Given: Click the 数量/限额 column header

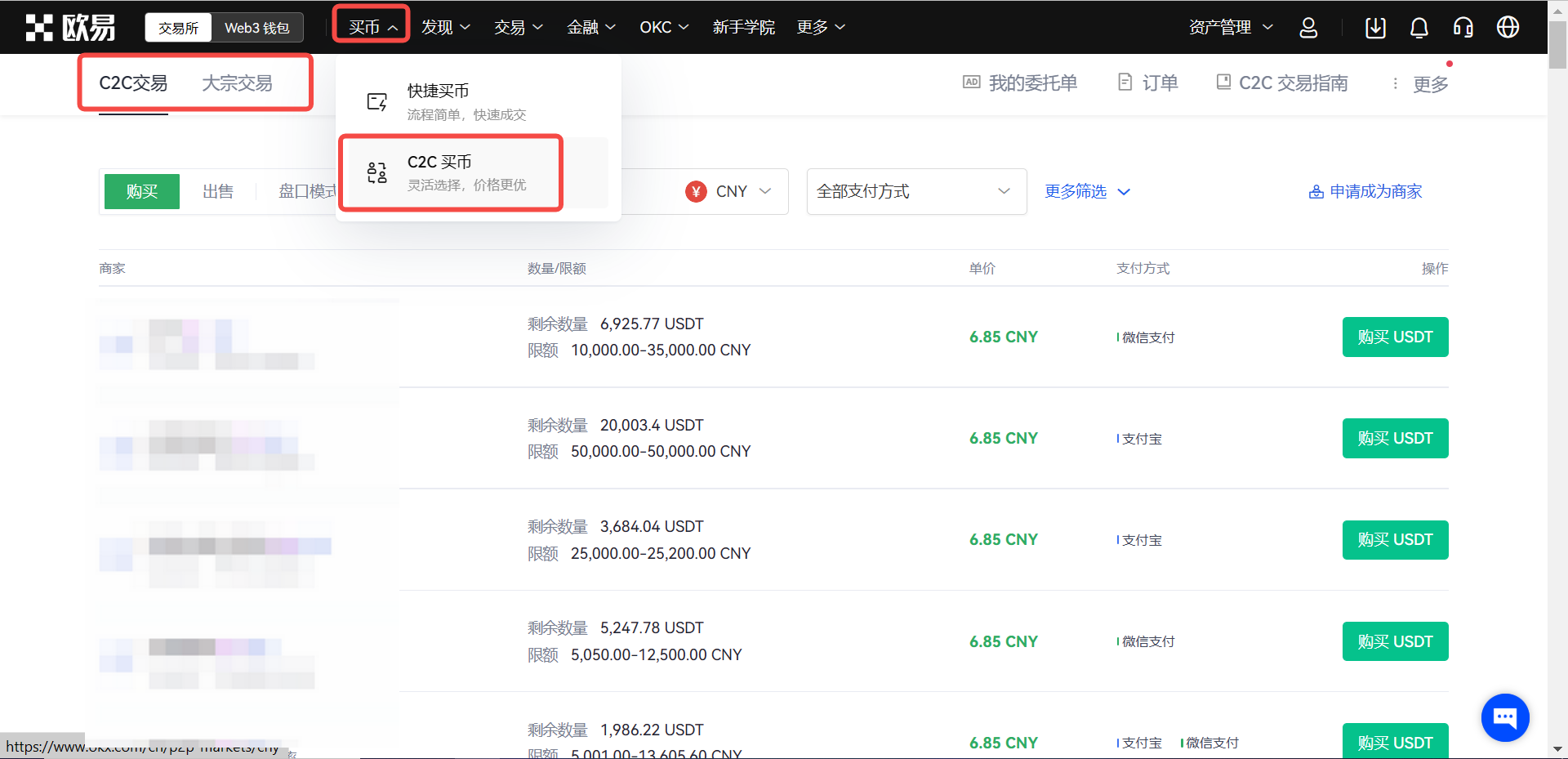Looking at the screenshot, I should pos(556,269).
